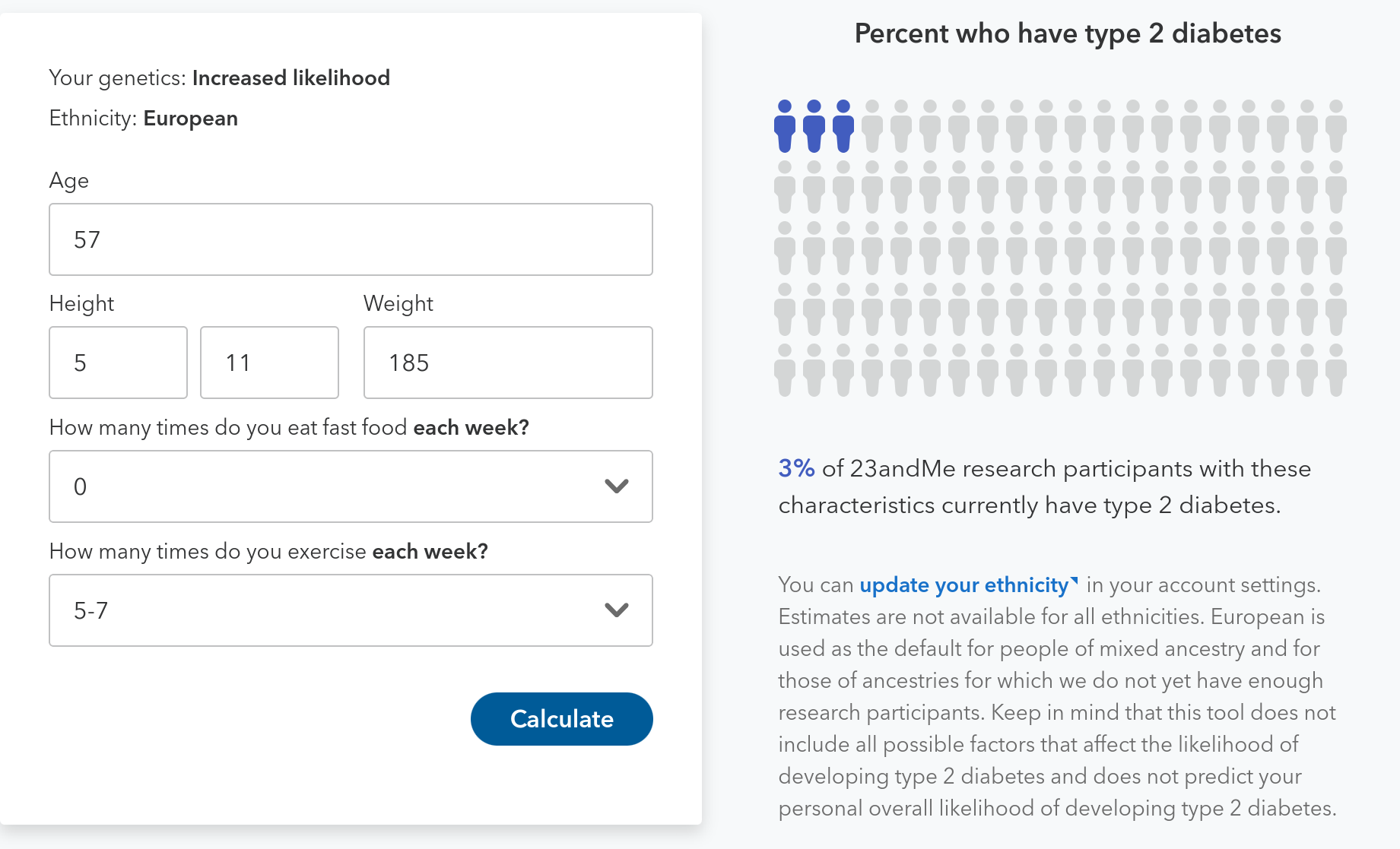Click the fourth person icon in top row
Viewport: 1400px width, 849px height.
click(x=872, y=126)
